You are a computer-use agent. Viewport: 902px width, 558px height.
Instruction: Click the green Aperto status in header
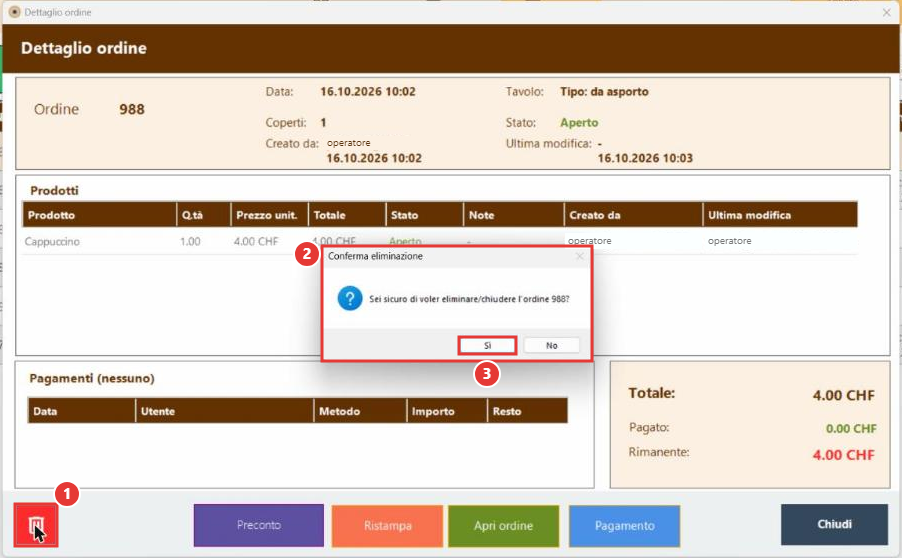(x=579, y=123)
